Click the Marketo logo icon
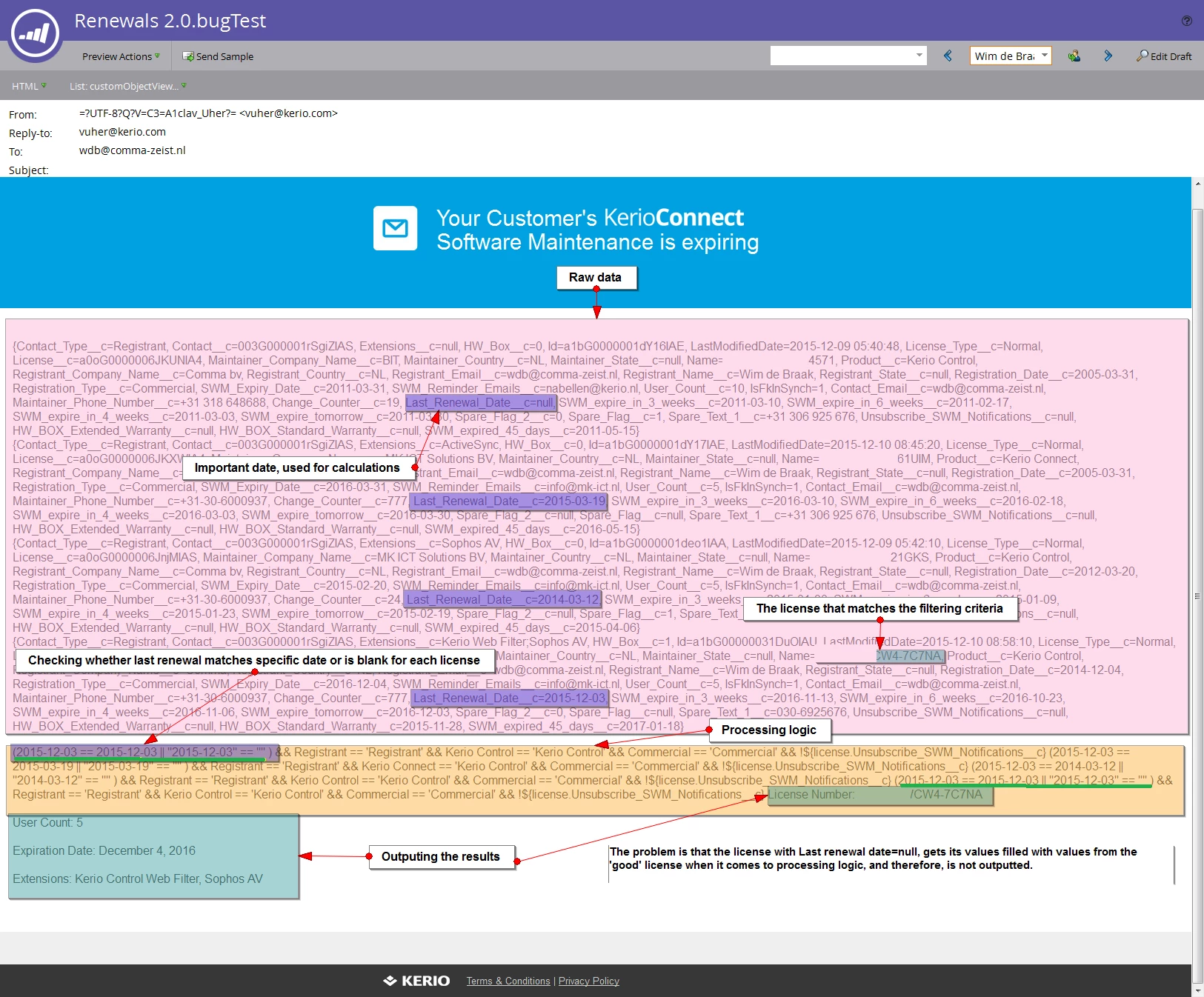This screenshot has height=997, width=1204. point(35,34)
